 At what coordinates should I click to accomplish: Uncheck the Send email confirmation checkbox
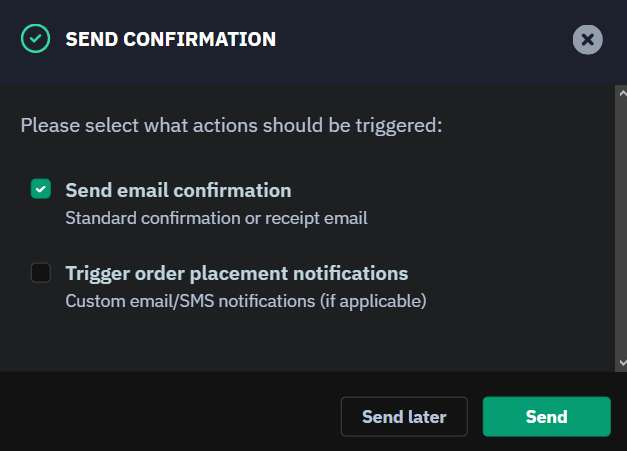[x=41, y=189]
